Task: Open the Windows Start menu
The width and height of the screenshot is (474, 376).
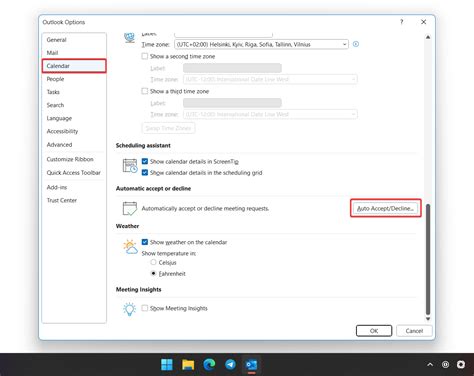Action: [167, 365]
